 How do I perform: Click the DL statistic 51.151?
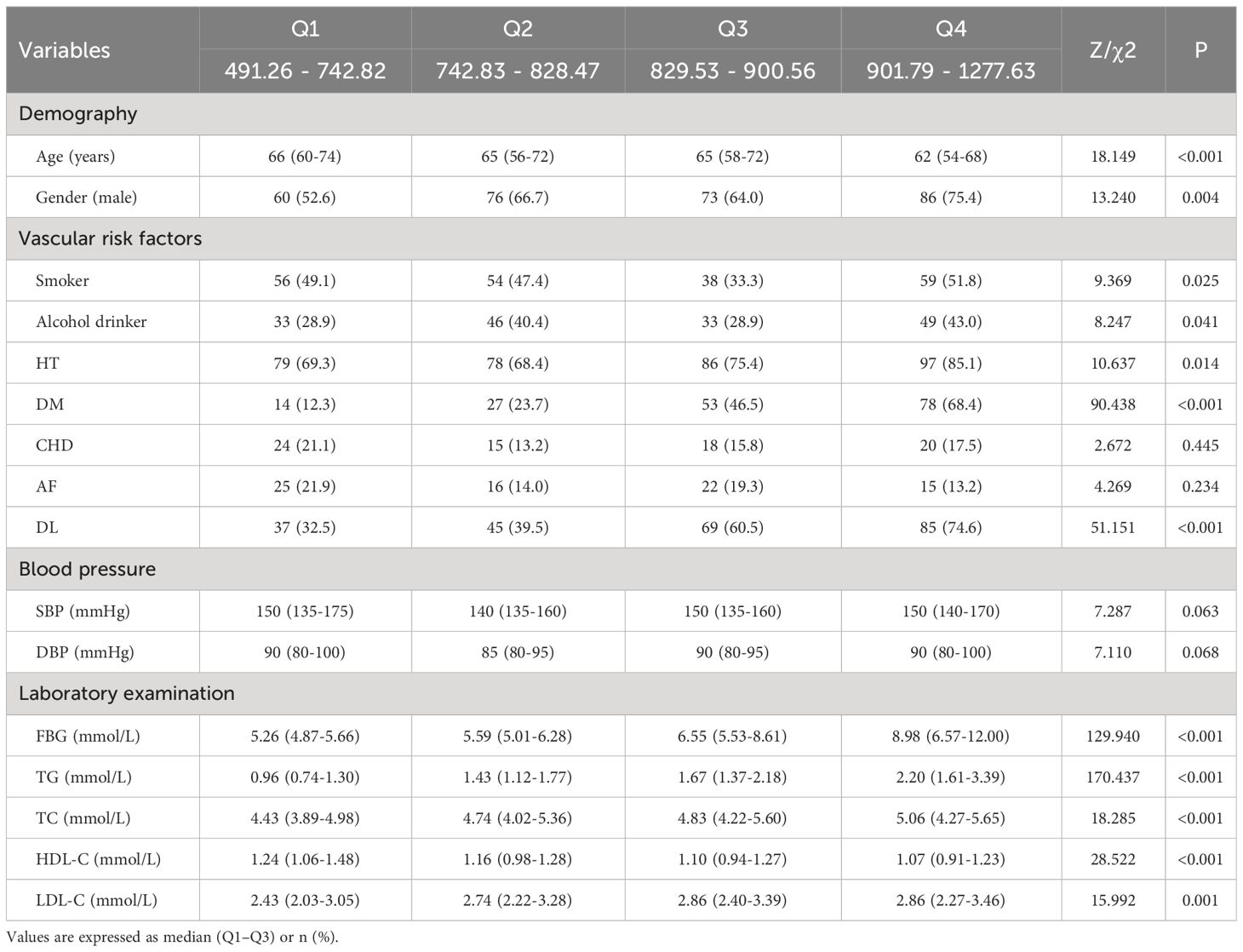1113,528
